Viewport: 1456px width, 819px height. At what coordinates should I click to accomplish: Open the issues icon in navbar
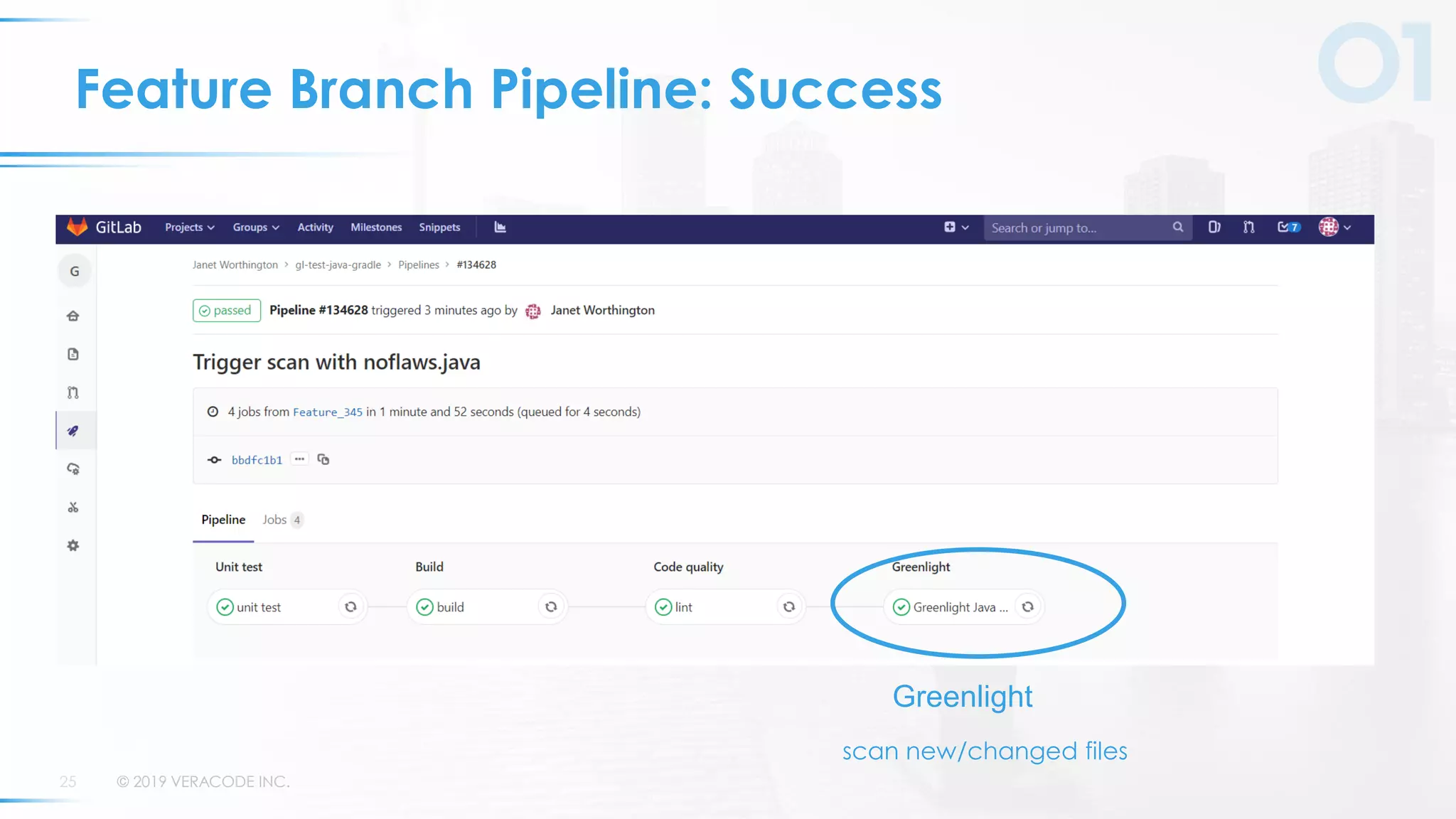pos(1214,227)
